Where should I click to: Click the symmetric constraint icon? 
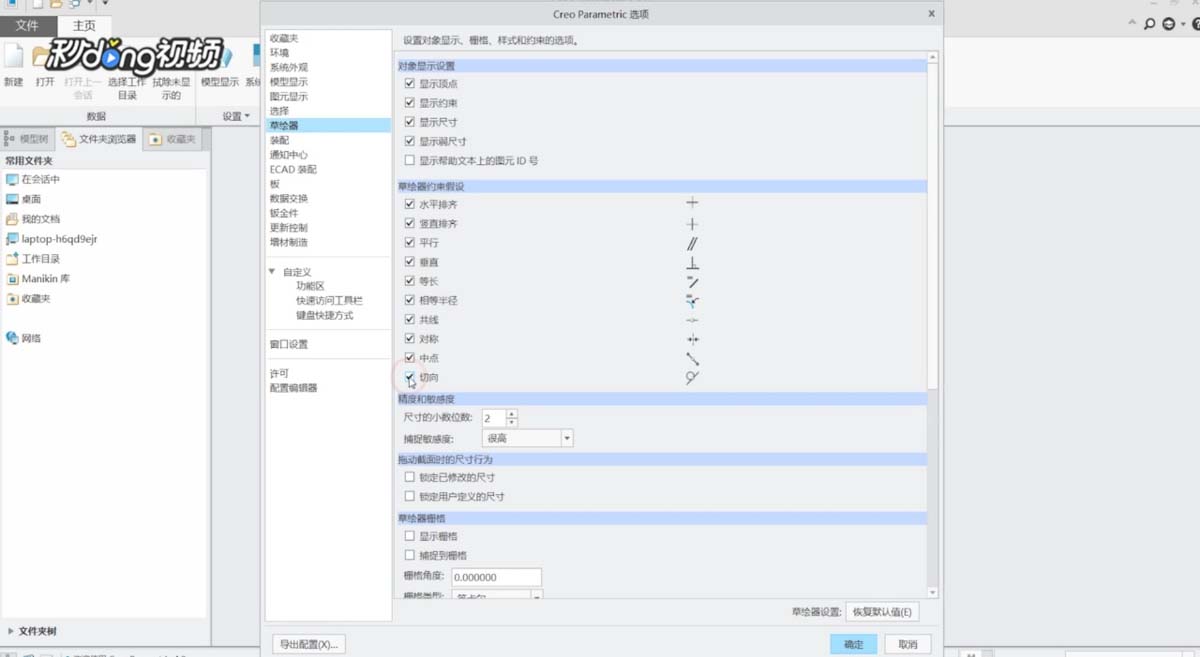pos(692,339)
